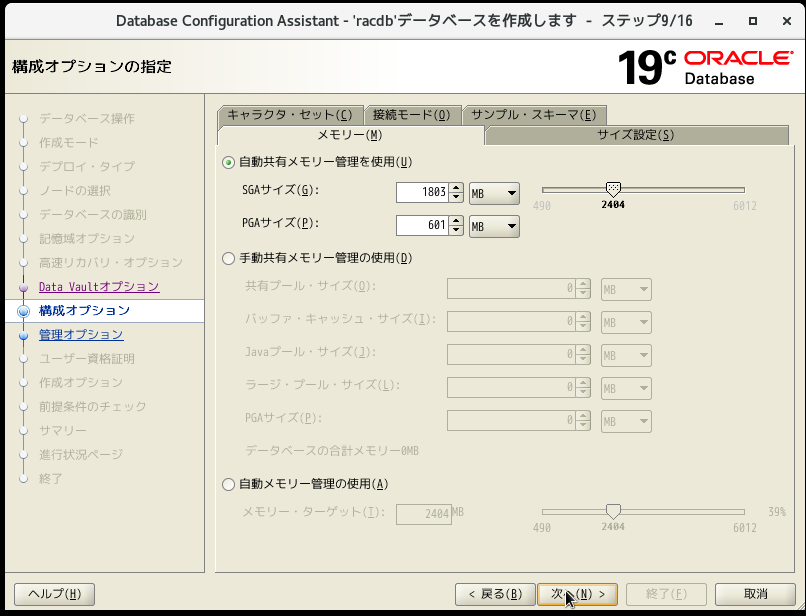Maximize the Database Configuration Assistant window

point(753,21)
